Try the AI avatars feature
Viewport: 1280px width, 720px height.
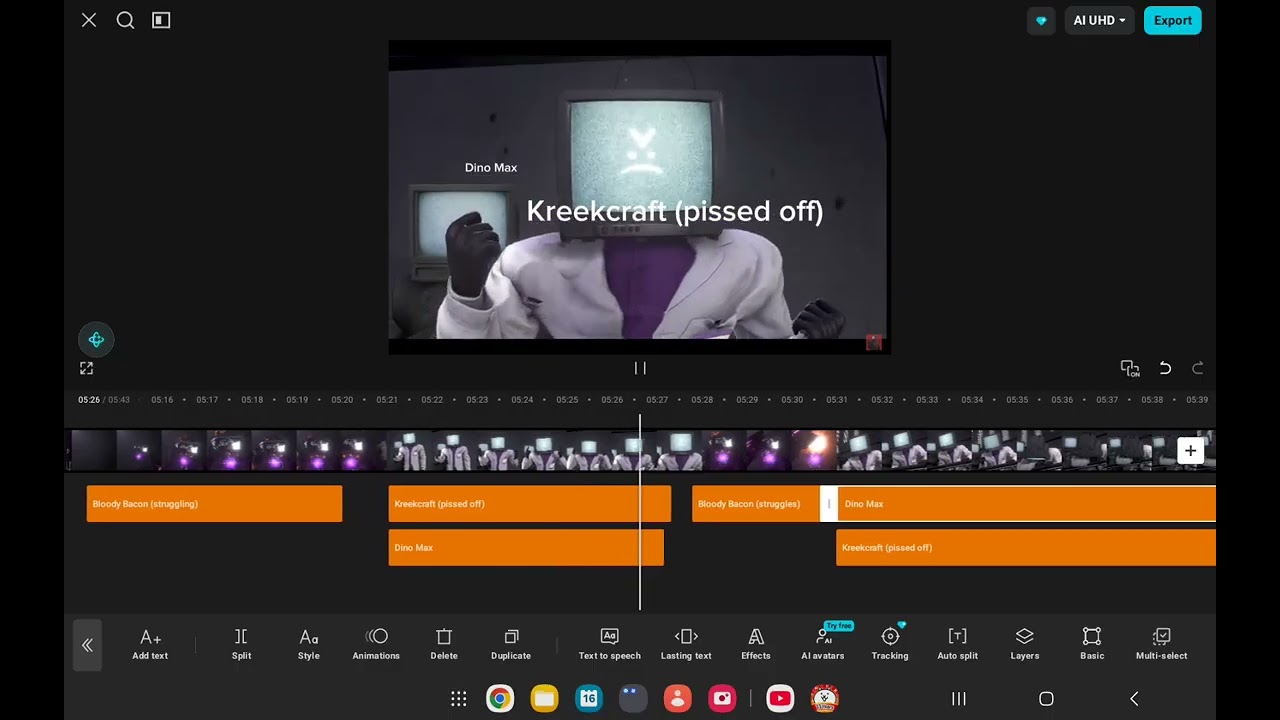click(823, 644)
